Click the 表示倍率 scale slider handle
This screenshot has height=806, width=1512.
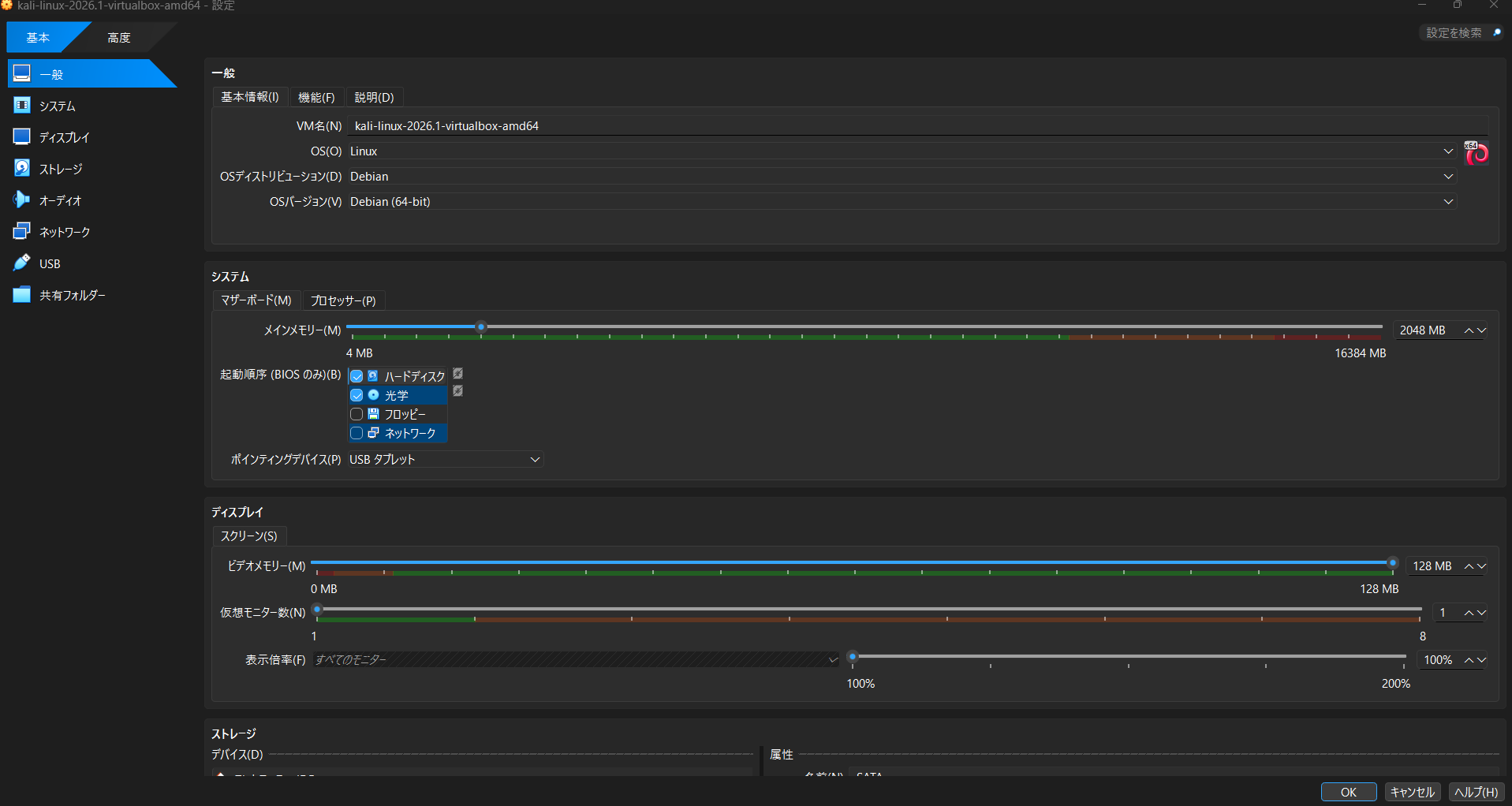[x=853, y=656]
